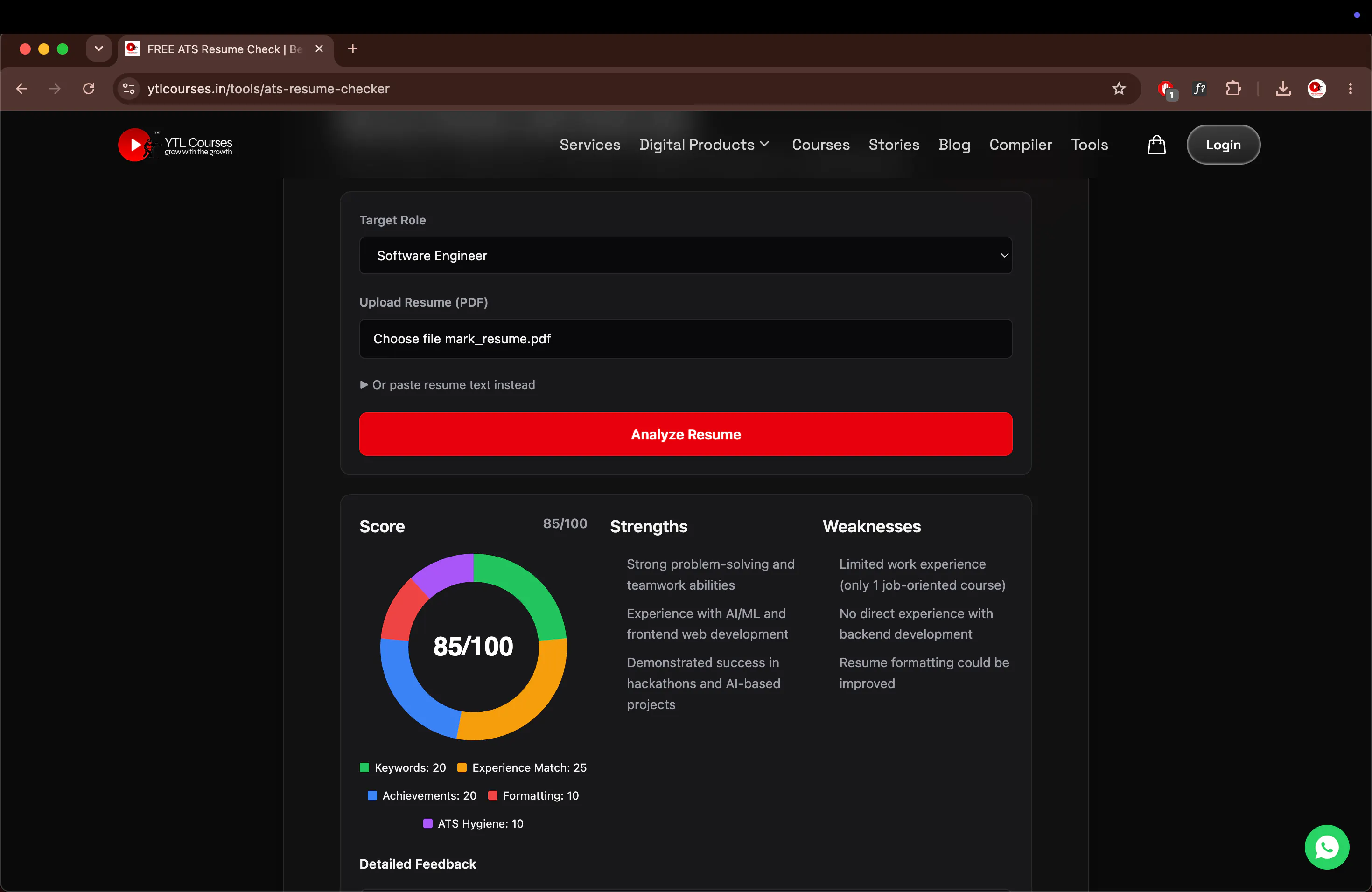Click the f? extension icon
Image resolution: width=1372 pixels, height=892 pixels.
click(1200, 89)
